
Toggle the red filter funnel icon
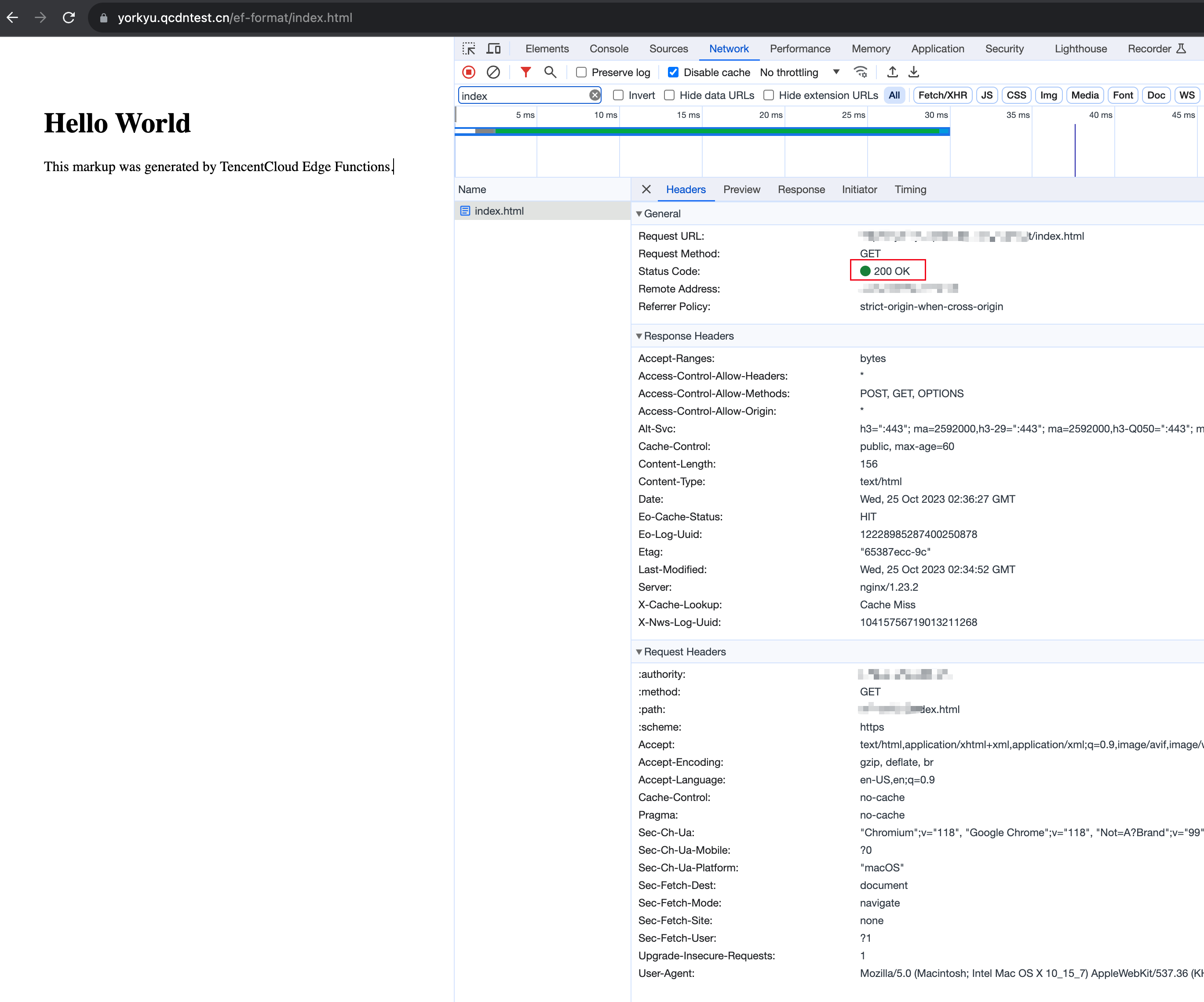(525, 72)
